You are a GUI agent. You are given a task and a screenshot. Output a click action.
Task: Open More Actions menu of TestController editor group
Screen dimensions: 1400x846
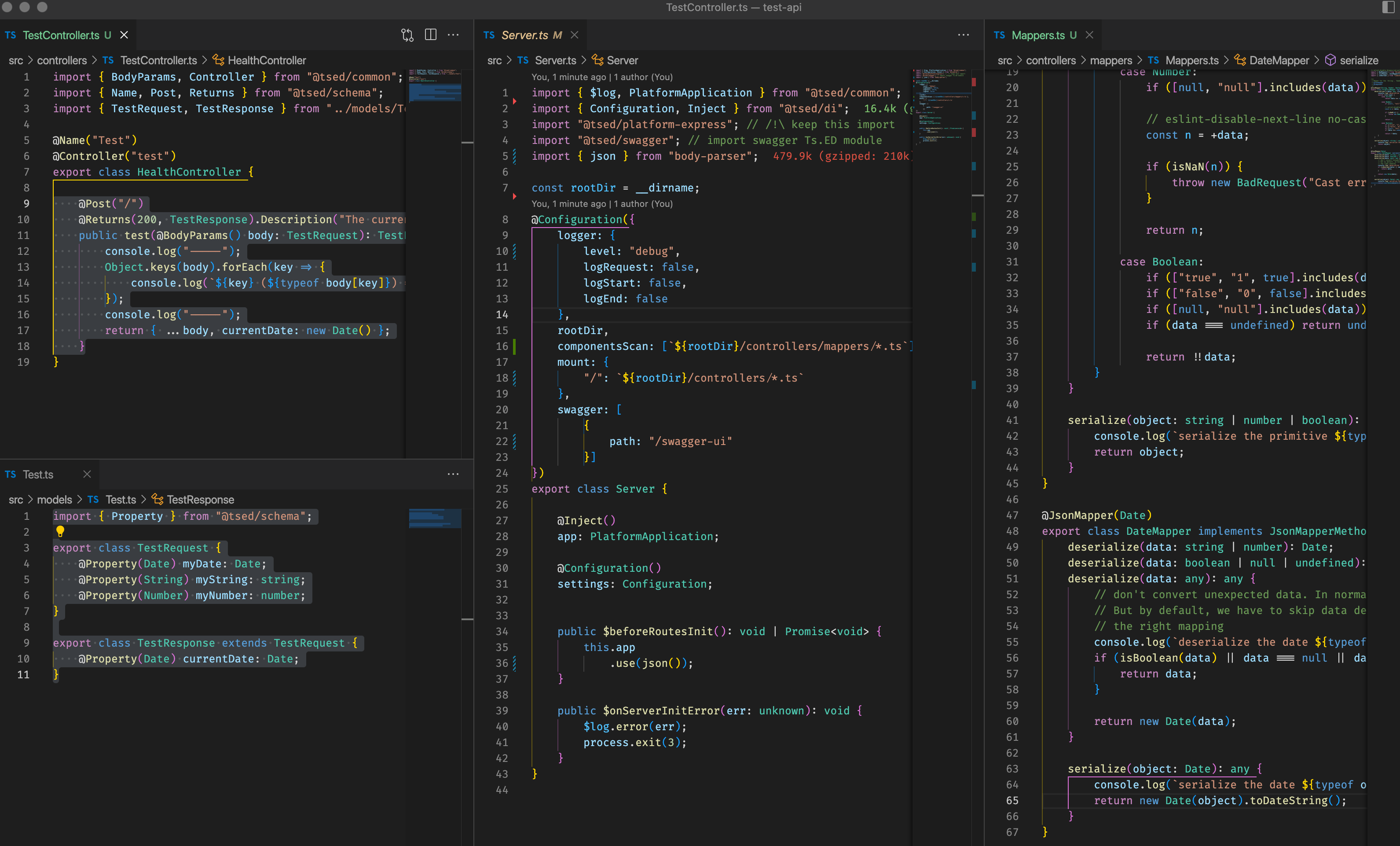click(454, 35)
